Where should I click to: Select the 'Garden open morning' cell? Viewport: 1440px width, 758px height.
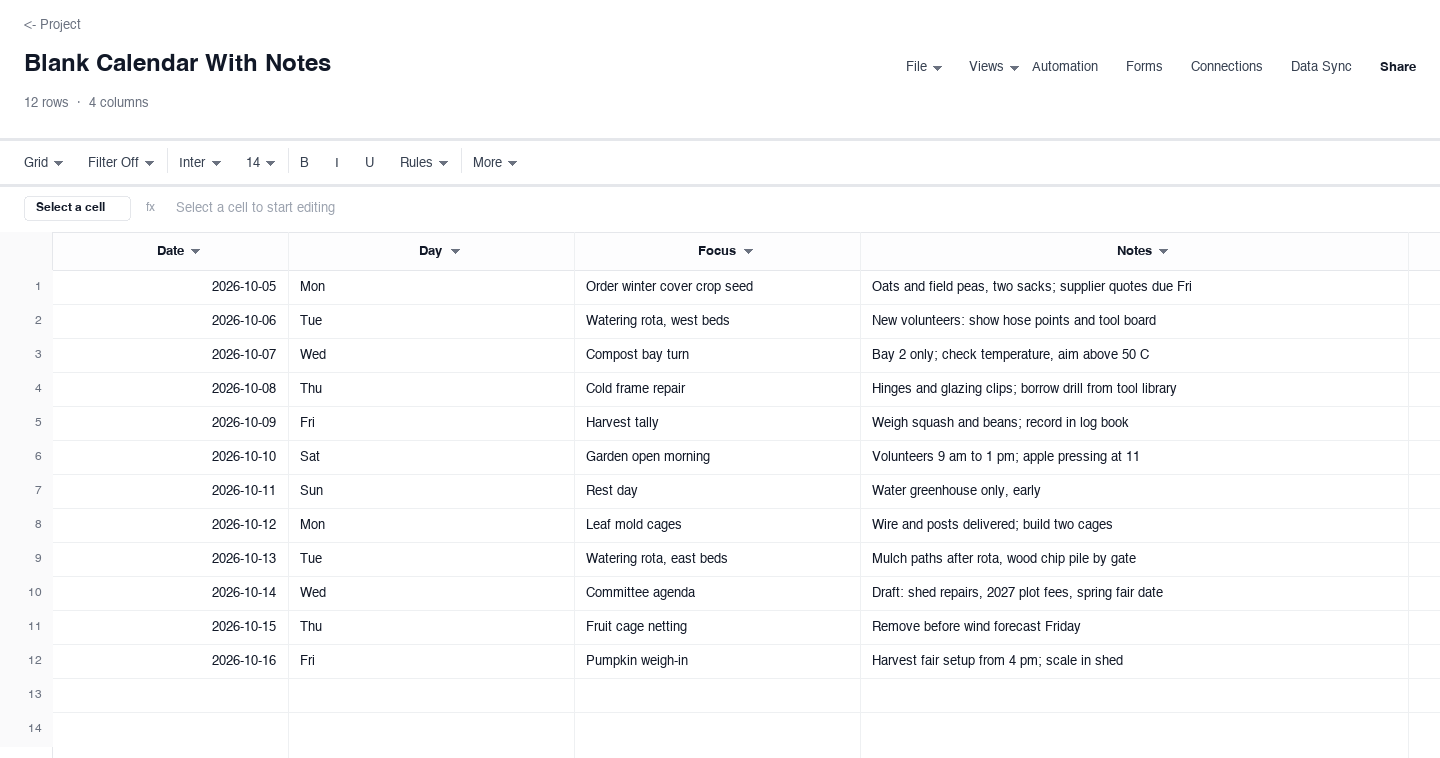click(717, 457)
